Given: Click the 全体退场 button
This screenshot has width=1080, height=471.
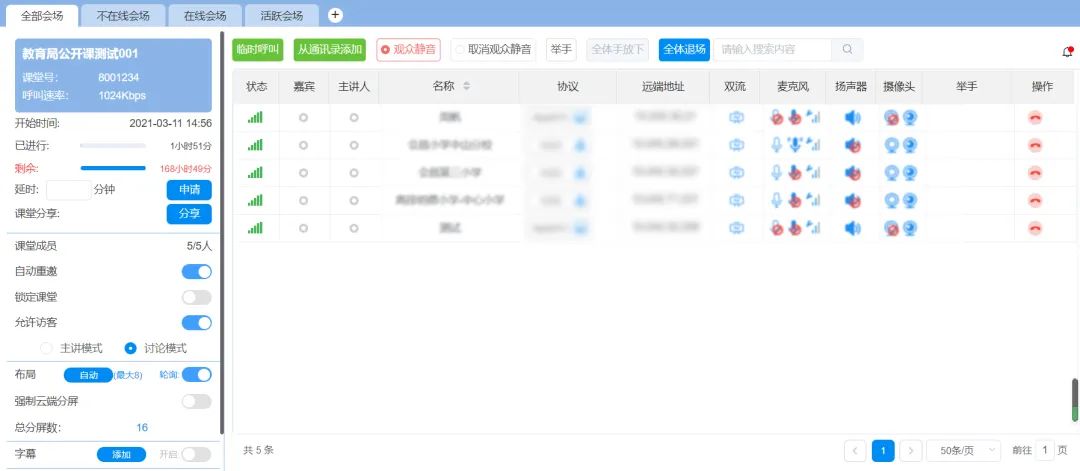Looking at the screenshot, I should [x=684, y=49].
